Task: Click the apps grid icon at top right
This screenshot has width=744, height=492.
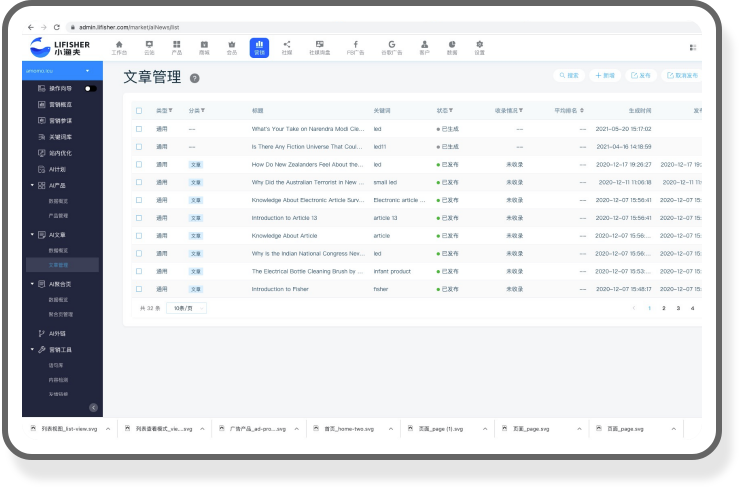Action: click(693, 47)
